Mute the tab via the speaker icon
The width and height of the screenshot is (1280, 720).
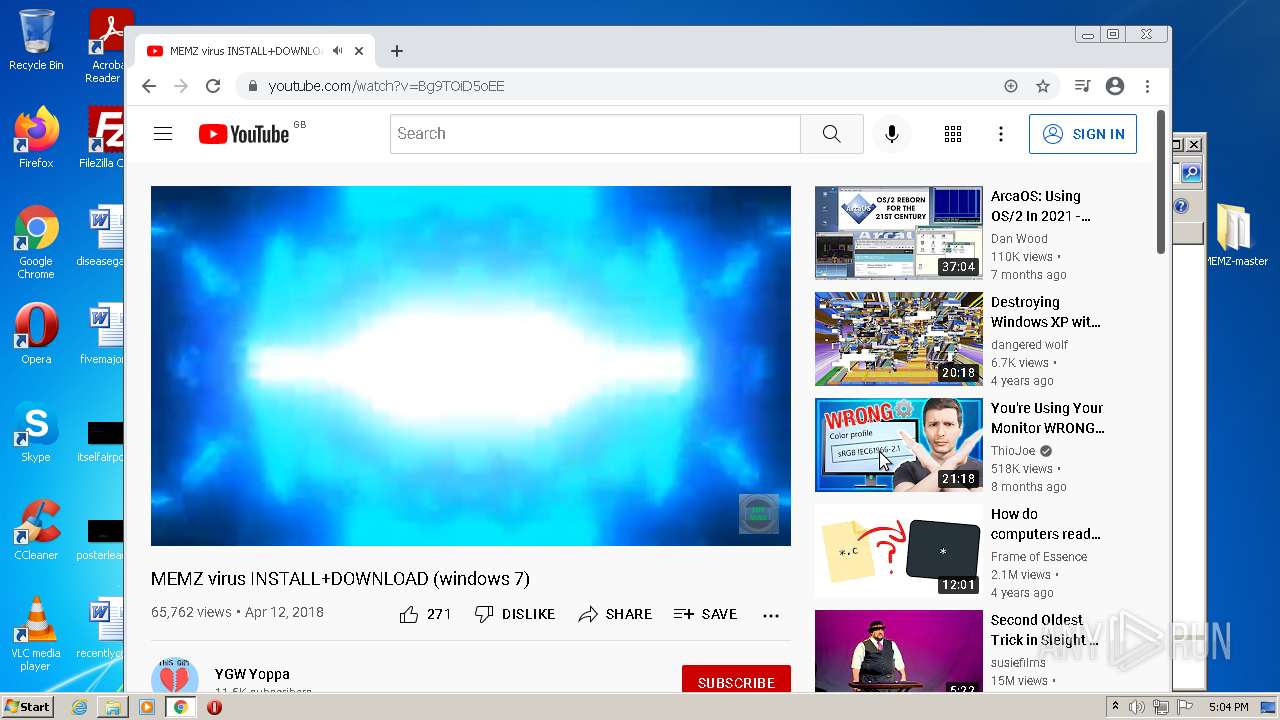click(338, 51)
